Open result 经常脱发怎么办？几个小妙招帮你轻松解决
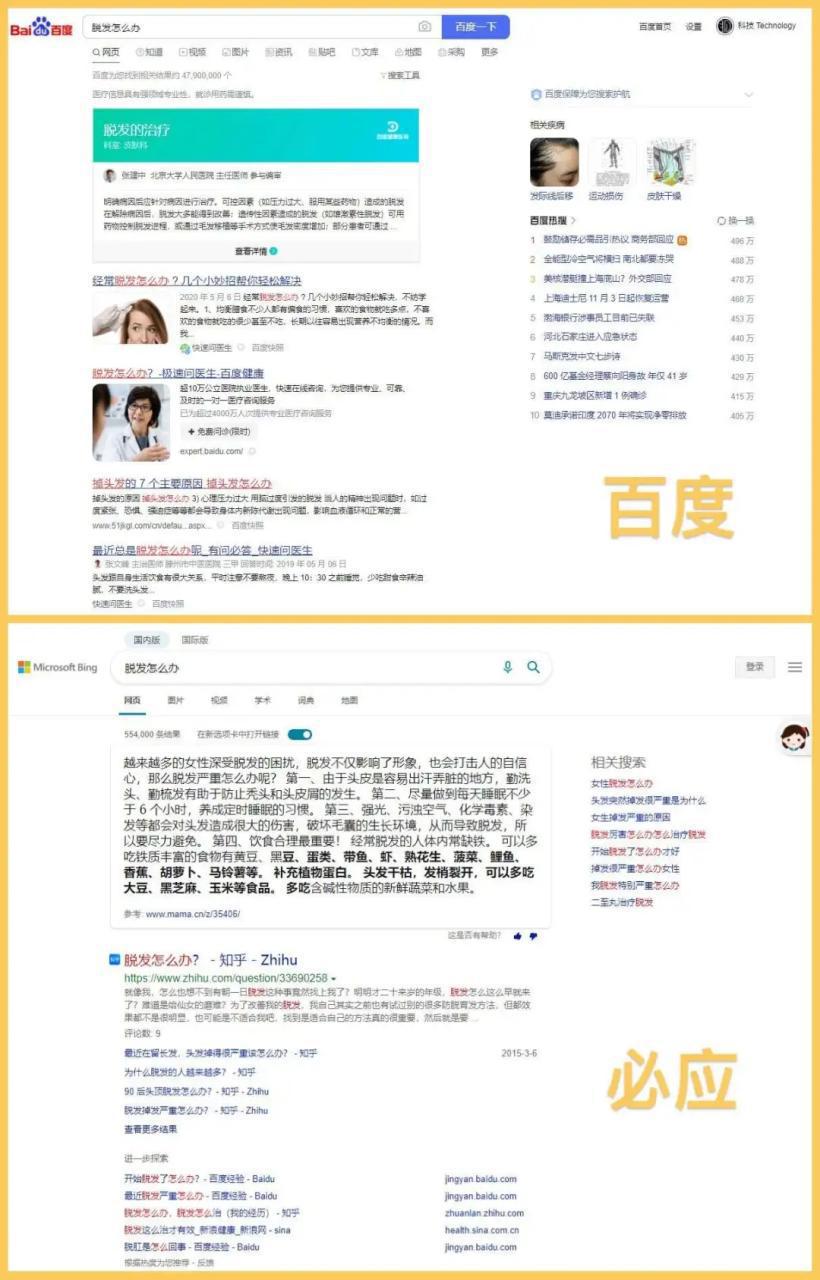This screenshot has height=1280, width=820. tap(197, 281)
